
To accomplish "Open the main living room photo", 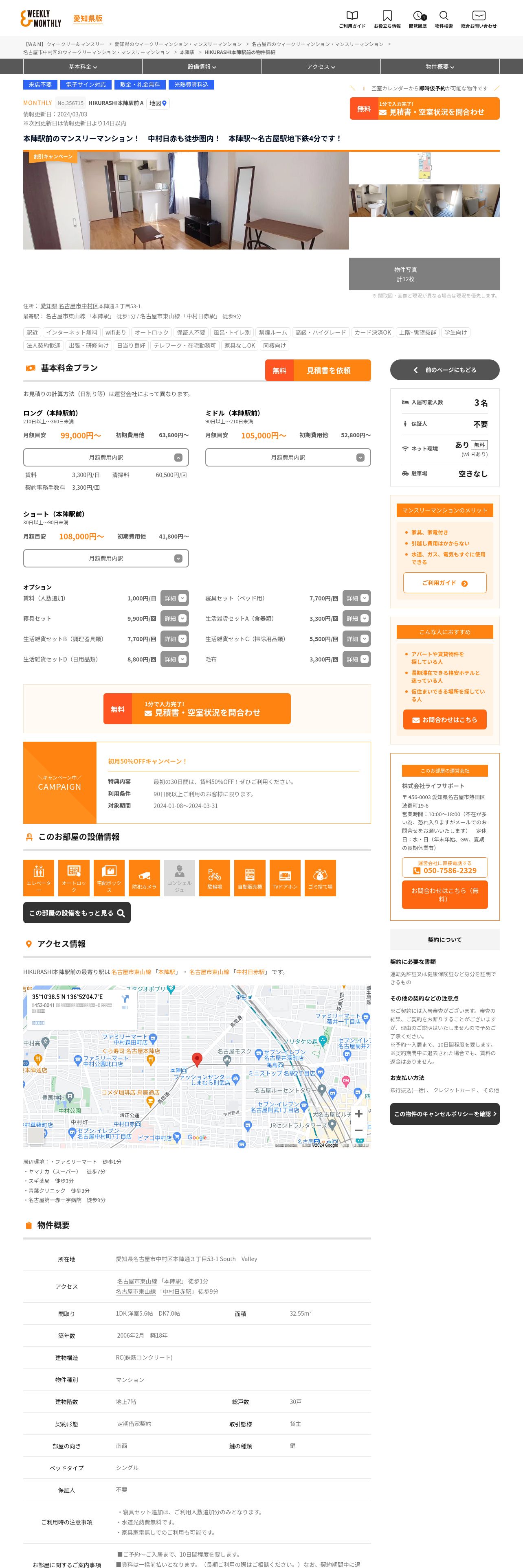I will coord(186,200).
